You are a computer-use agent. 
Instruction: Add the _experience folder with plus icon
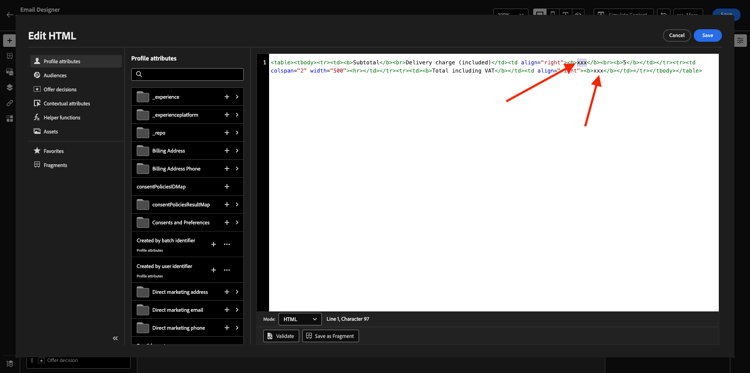coord(227,97)
